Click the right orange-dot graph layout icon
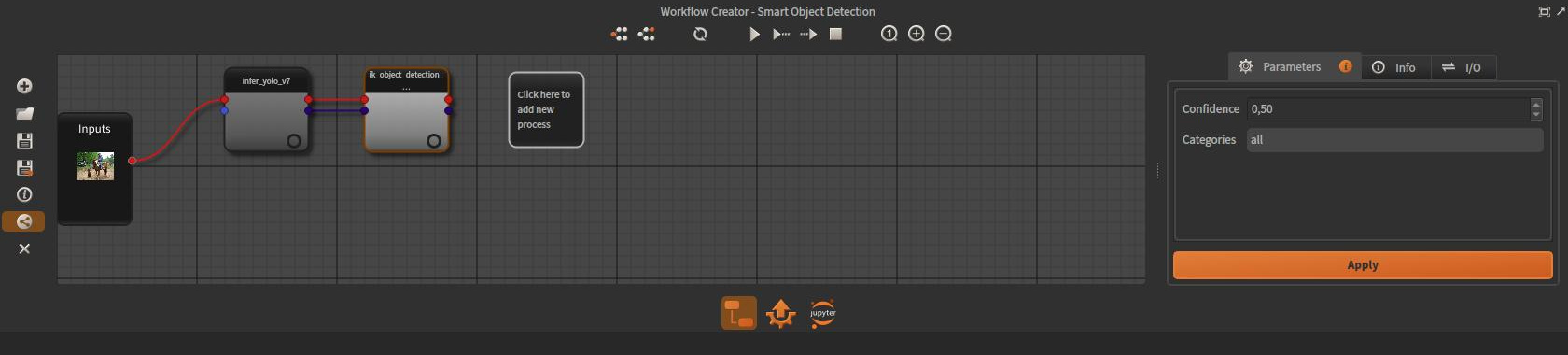This screenshot has height=355, width=1568. [646, 34]
